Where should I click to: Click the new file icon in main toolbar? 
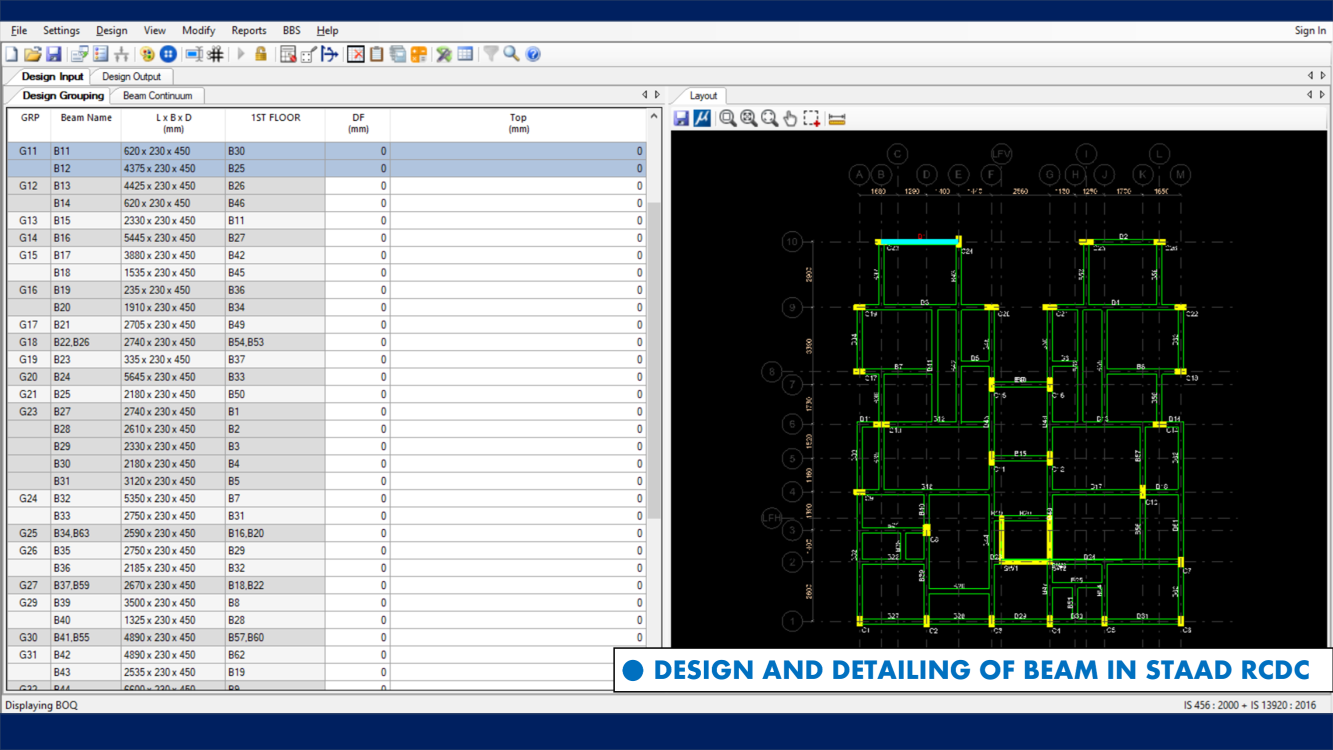(12, 54)
